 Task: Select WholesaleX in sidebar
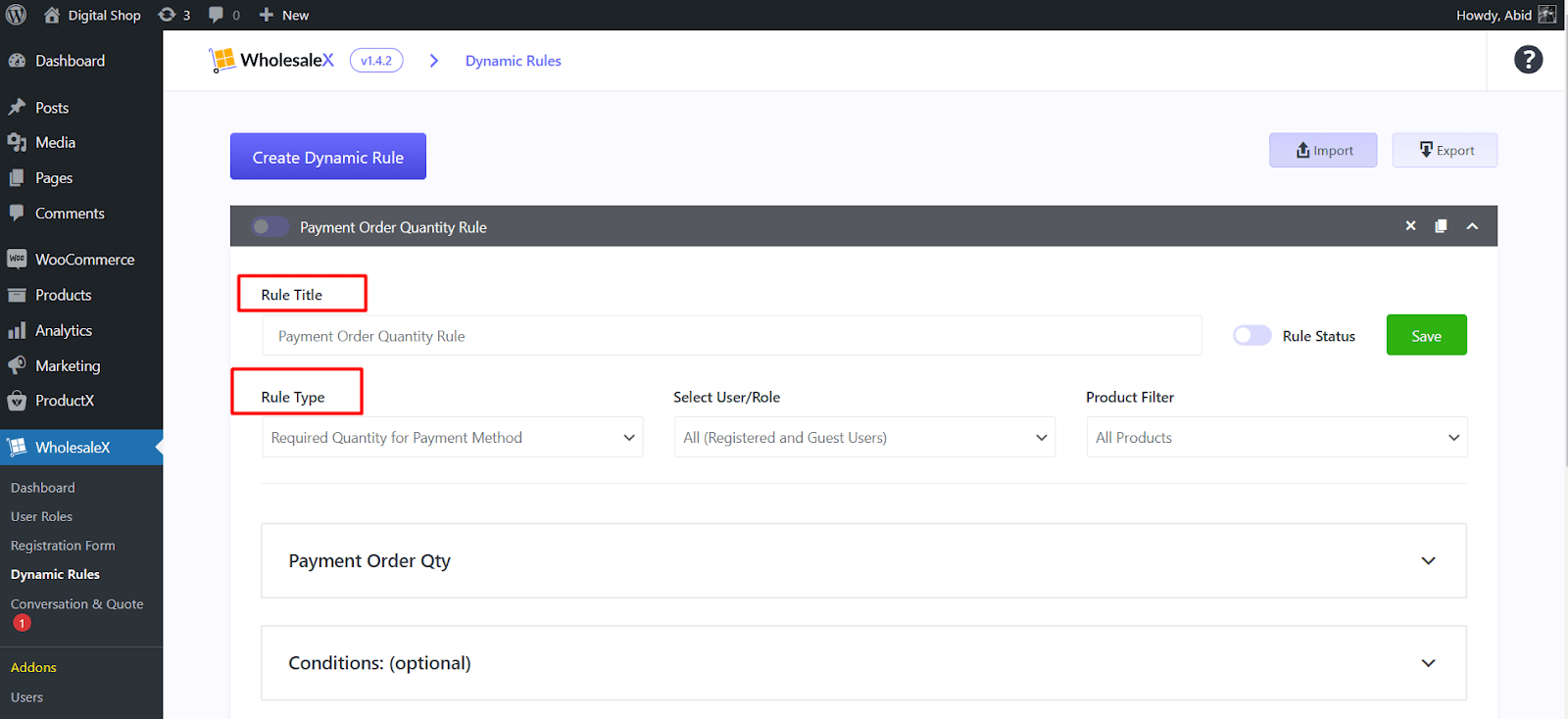pyautogui.click(x=81, y=447)
